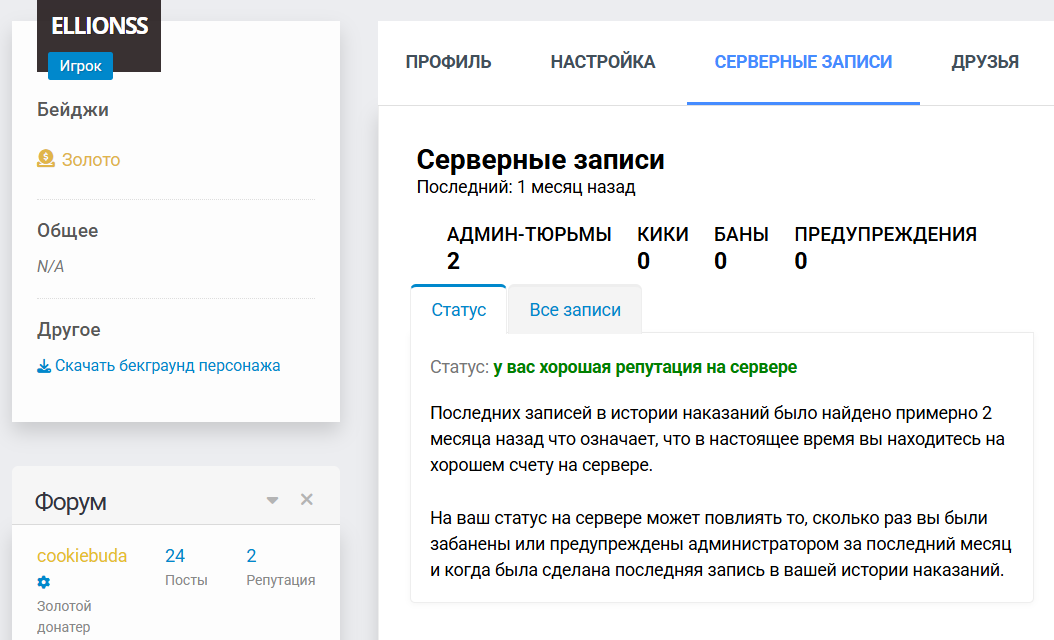Viewport: 1054px width, 640px height.
Task: Click the Игрок role badge
Action: pos(80,66)
